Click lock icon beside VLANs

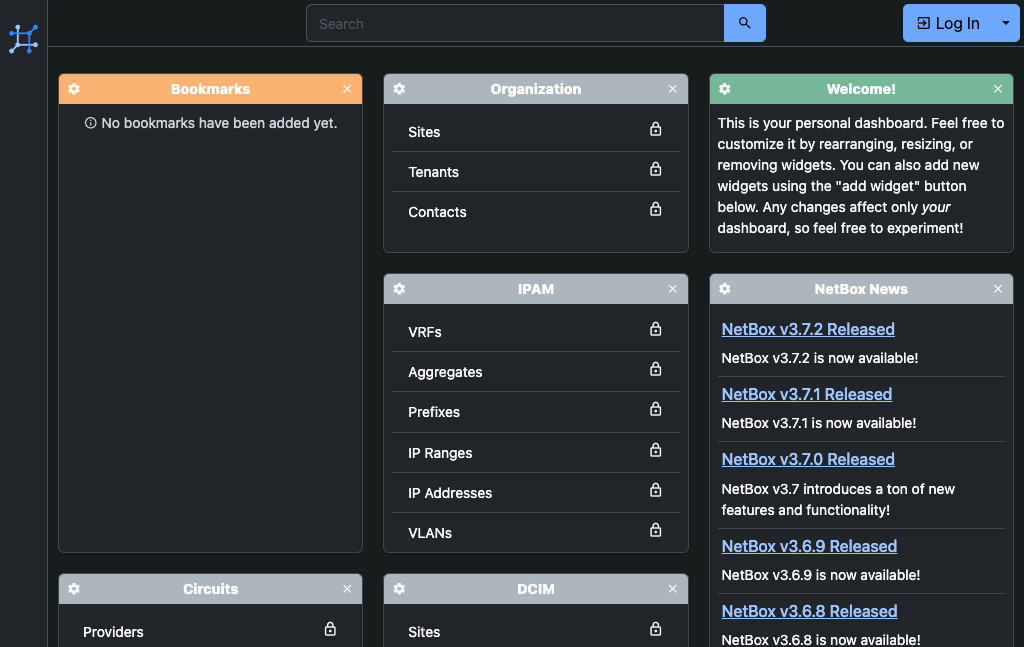[656, 530]
